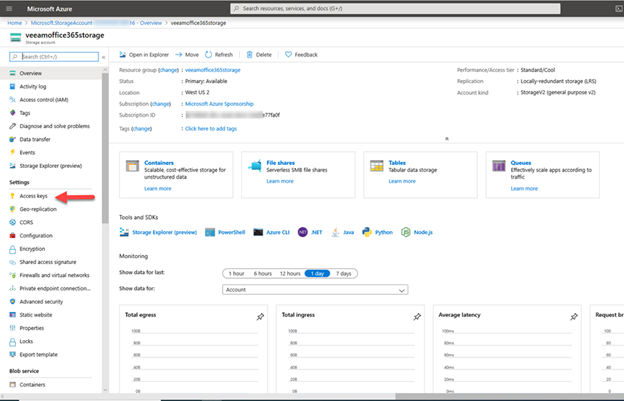This screenshot has height=401, width=624.
Task: Open Shared access signature
Action: tap(48, 262)
